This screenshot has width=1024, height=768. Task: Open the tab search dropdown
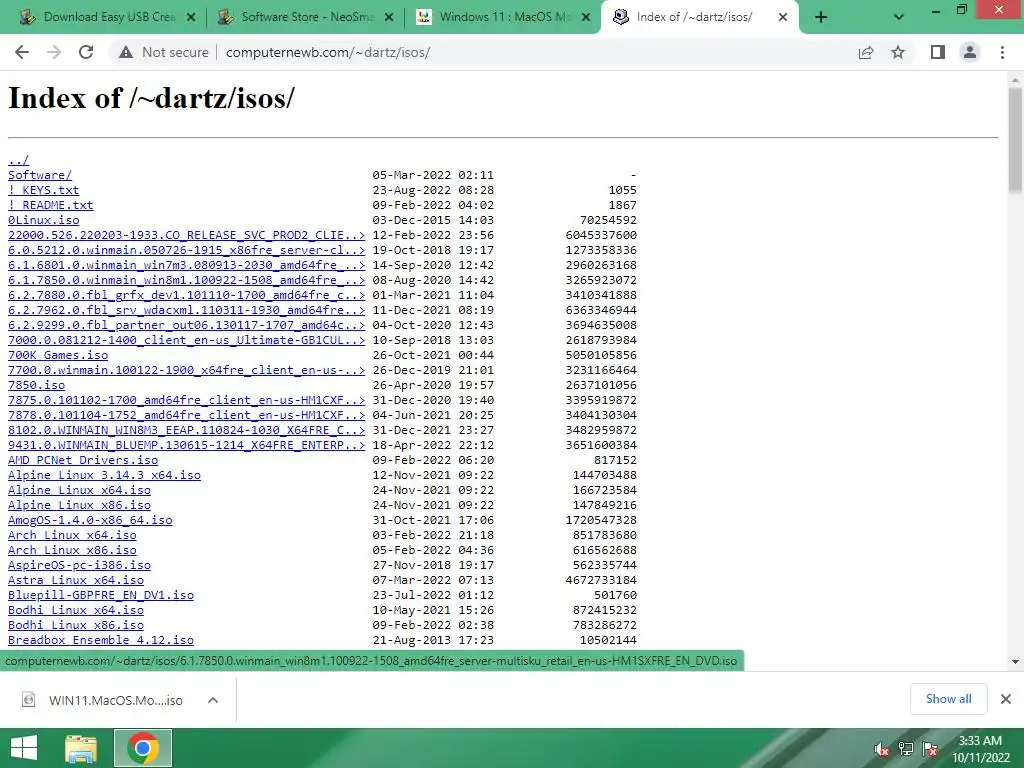tap(899, 18)
